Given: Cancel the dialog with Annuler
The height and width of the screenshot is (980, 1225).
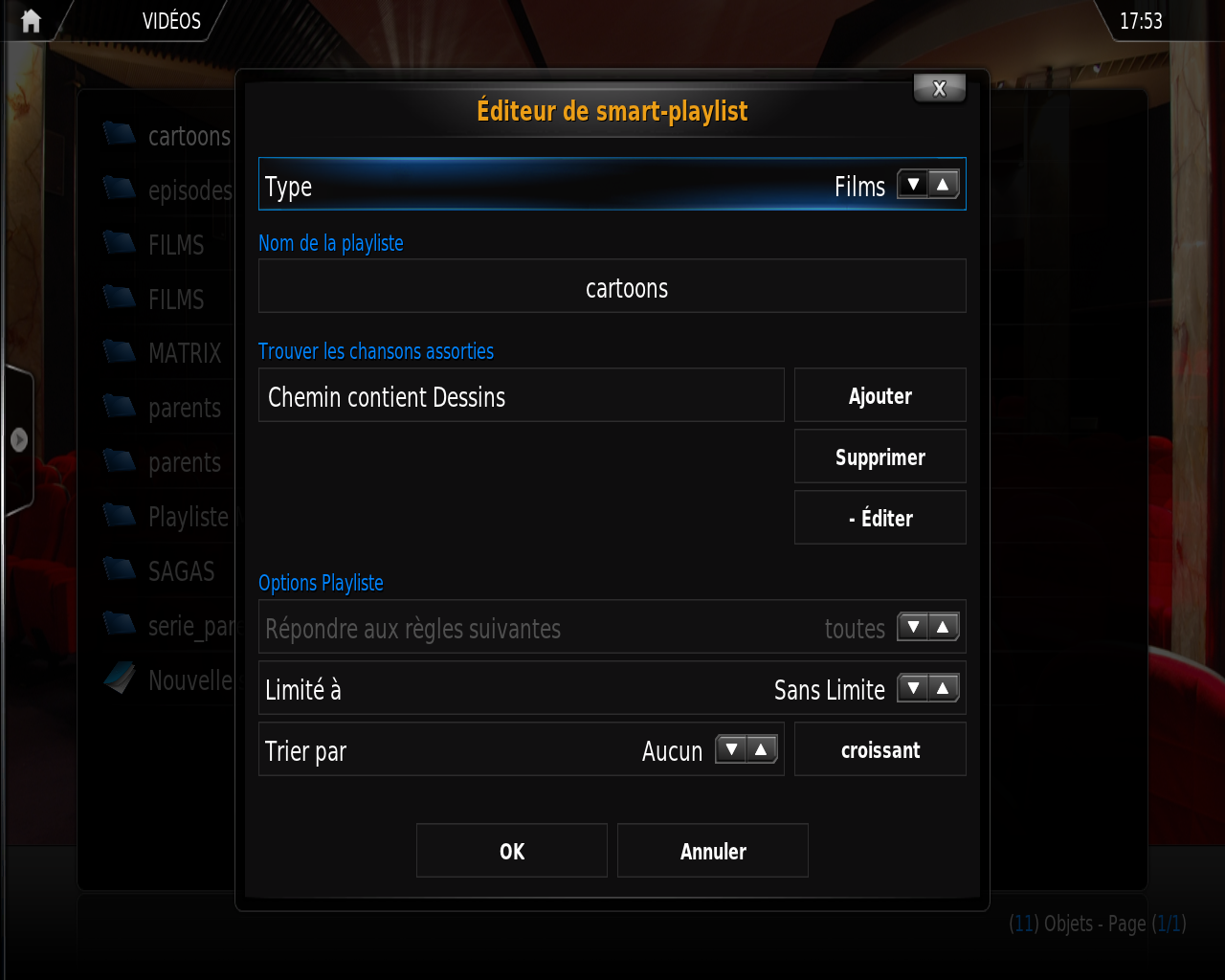Looking at the screenshot, I should (x=713, y=851).
